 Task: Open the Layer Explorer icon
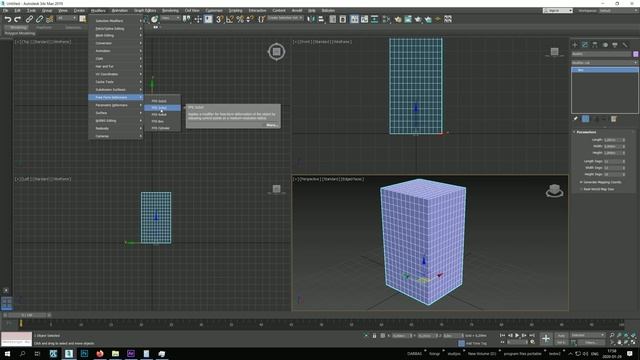343,19
